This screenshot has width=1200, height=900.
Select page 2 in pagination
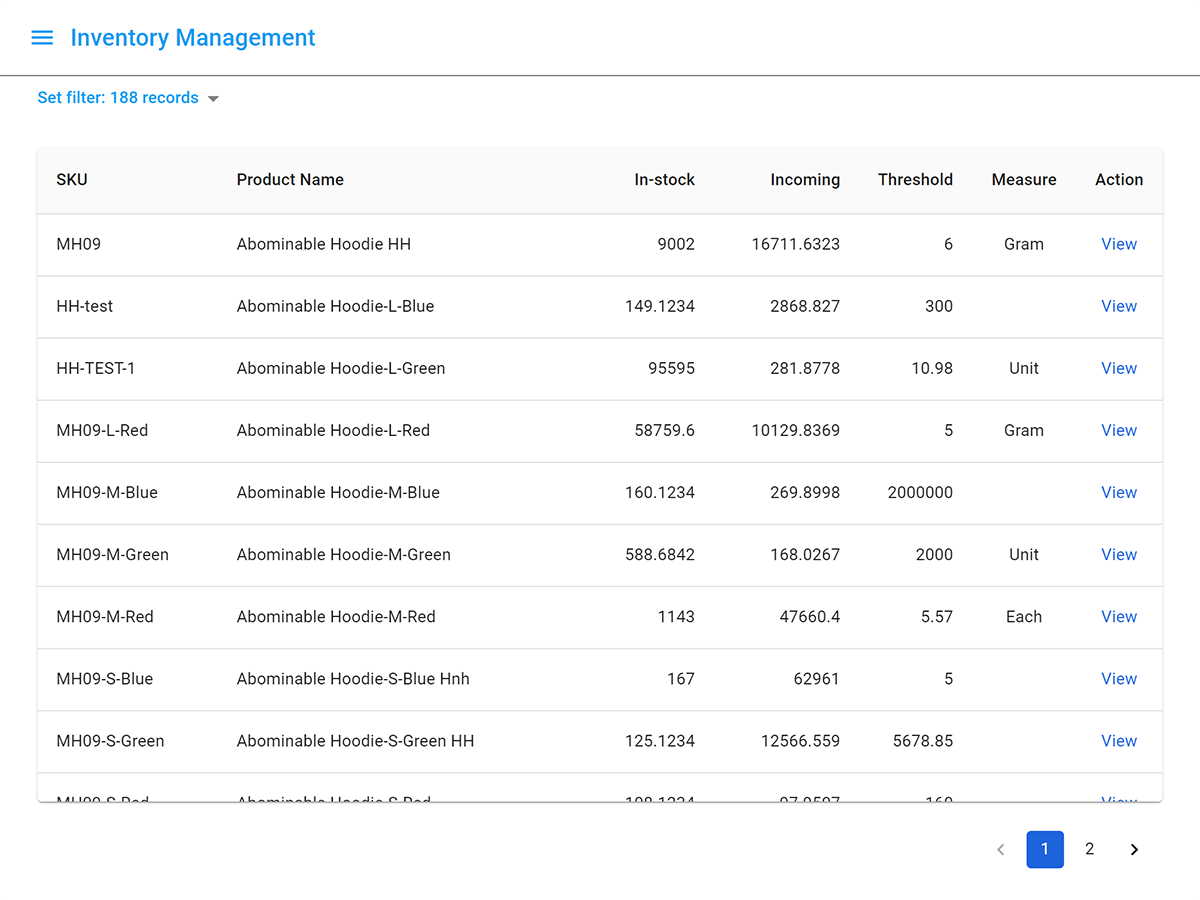click(1089, 849)
